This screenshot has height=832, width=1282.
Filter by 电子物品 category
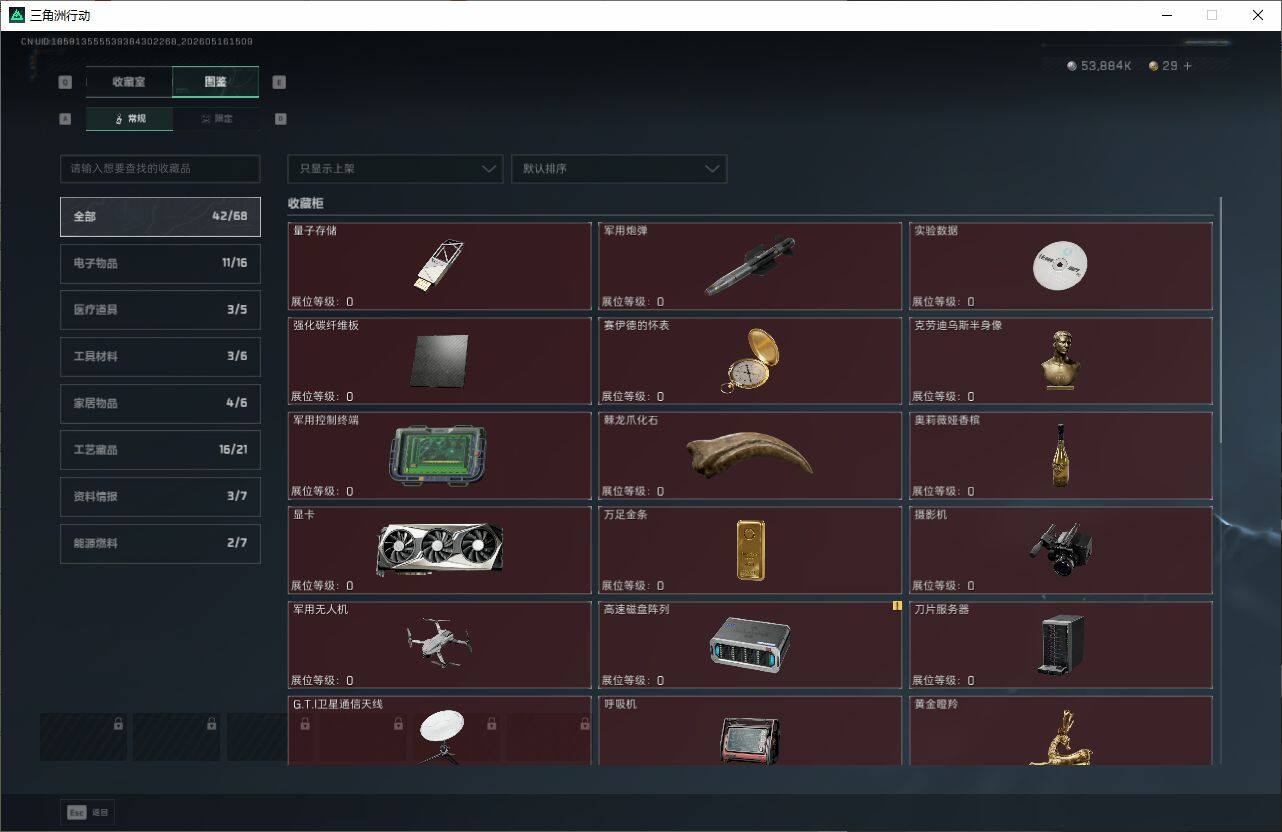[x=160, y=263]
